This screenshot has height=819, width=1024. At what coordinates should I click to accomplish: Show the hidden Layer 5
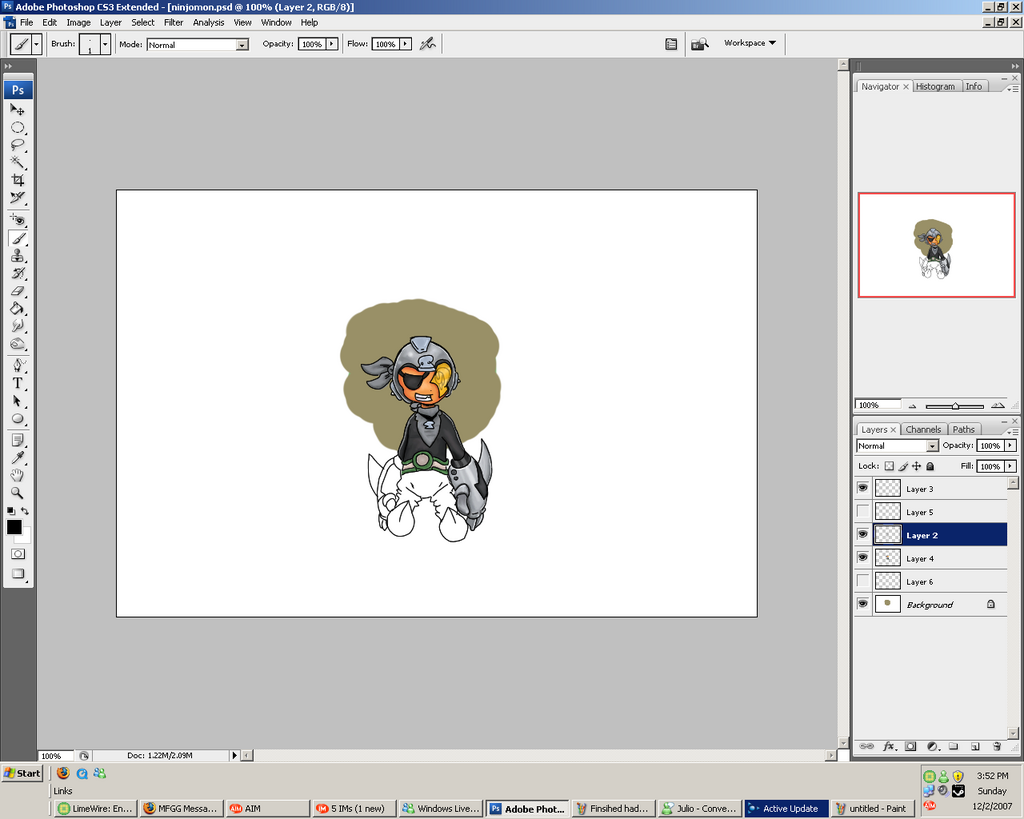pos(863,511)
